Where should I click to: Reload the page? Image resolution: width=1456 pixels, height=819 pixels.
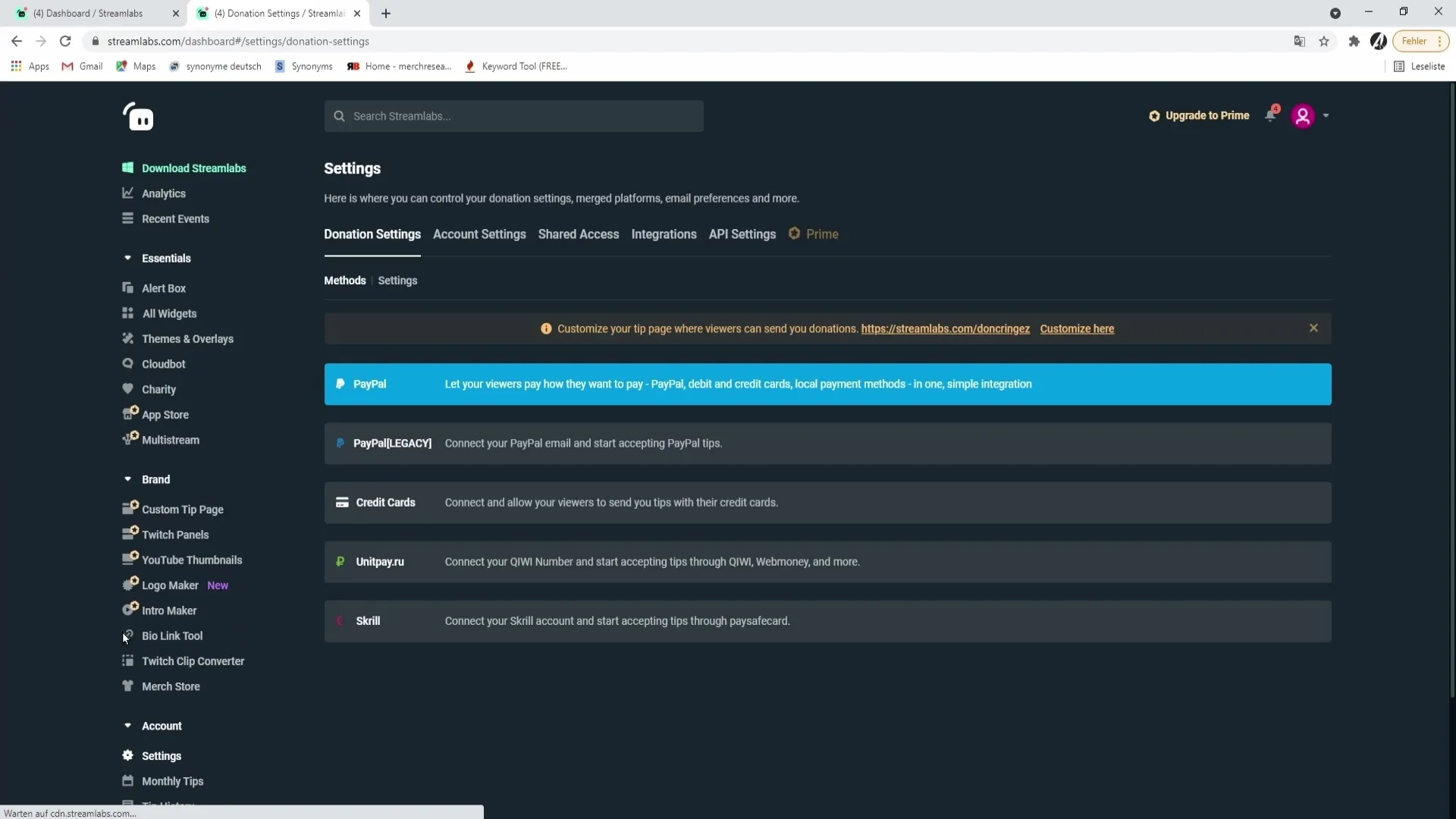(x=65, y=41)
